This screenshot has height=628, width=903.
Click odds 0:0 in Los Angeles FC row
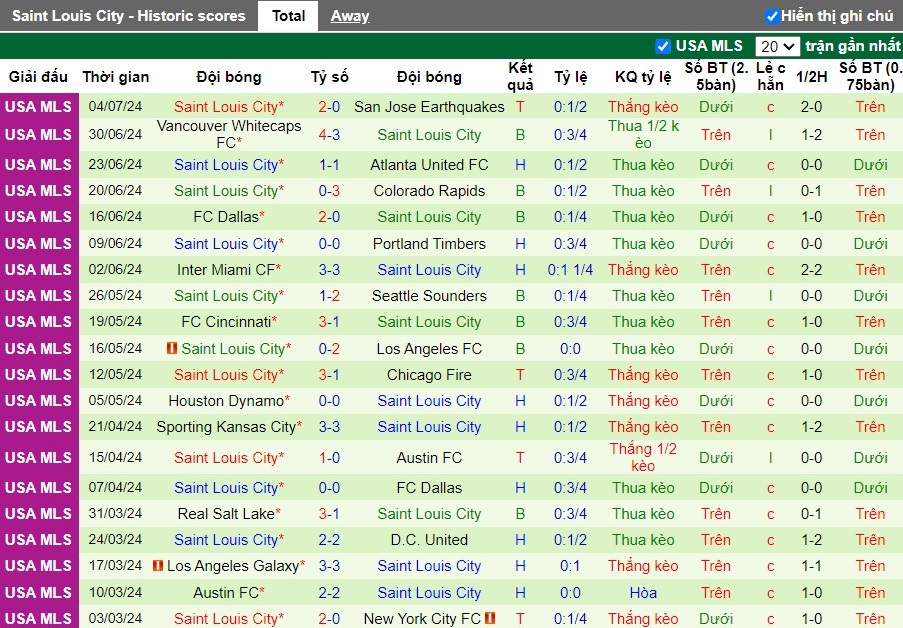[x=570, y=349]
